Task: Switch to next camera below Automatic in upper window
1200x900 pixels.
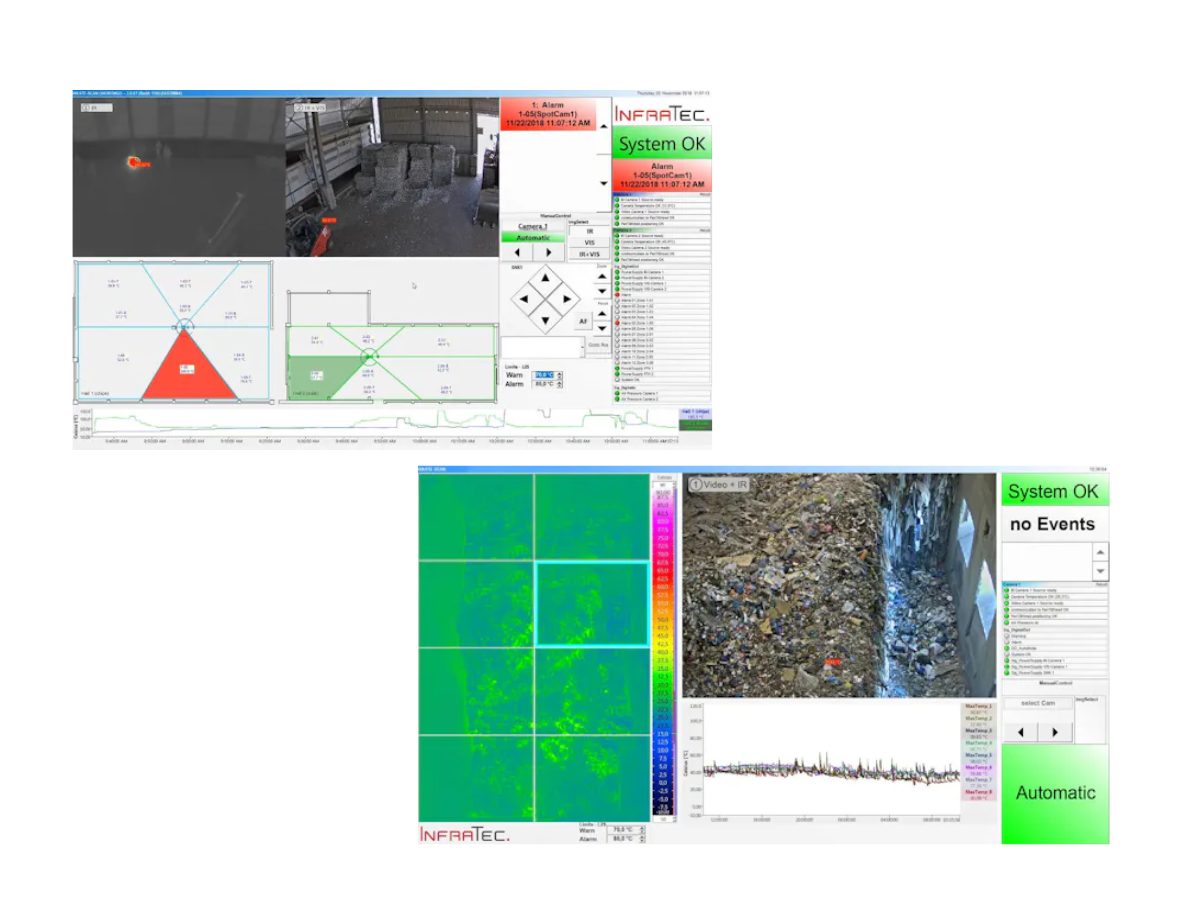Action: (x=548, y=252)
